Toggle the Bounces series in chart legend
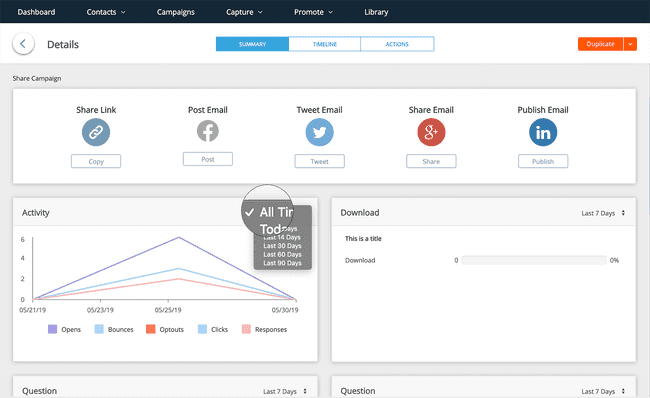Screen dimensions: 650x398 [114, 329]
